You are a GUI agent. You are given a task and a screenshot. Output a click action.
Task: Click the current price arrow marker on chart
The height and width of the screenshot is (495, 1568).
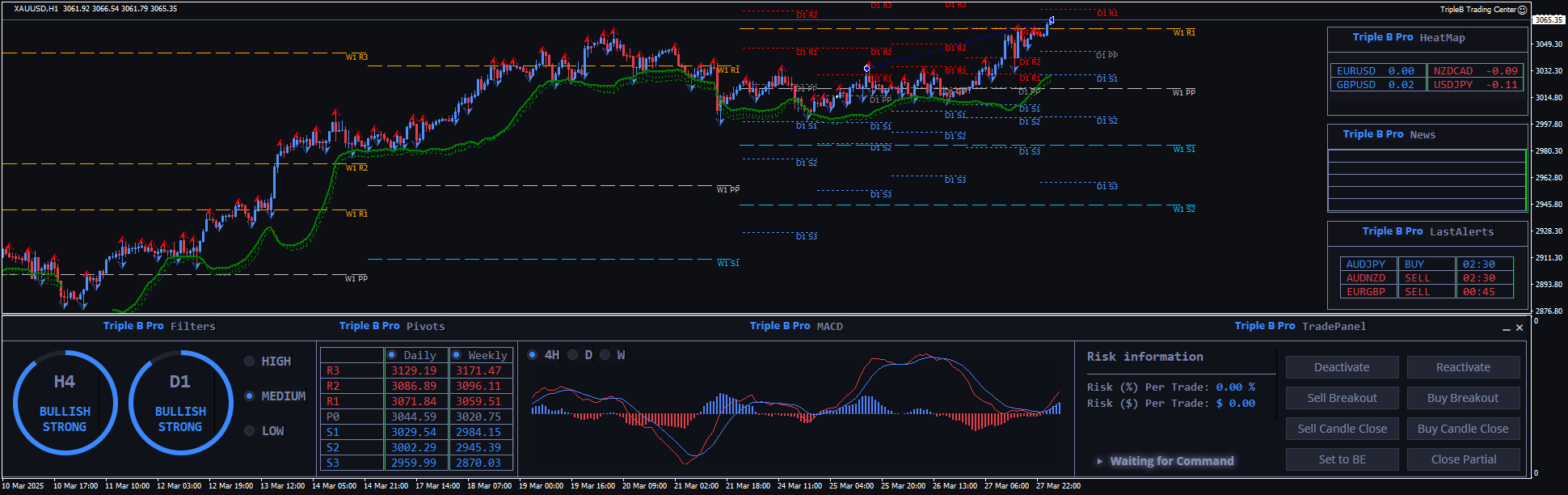pyautogui.click(x=1051, y=20)
